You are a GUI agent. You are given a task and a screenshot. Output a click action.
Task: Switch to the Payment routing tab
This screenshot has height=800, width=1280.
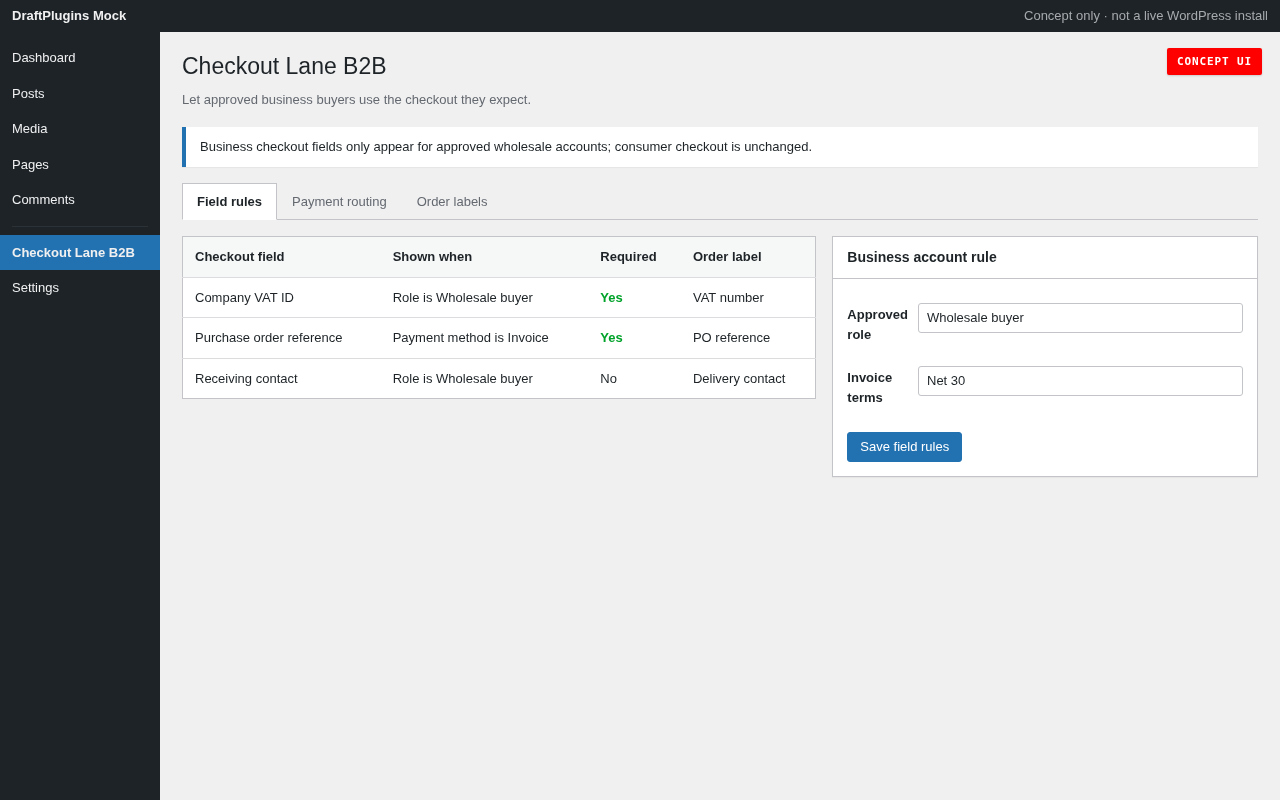339,202
